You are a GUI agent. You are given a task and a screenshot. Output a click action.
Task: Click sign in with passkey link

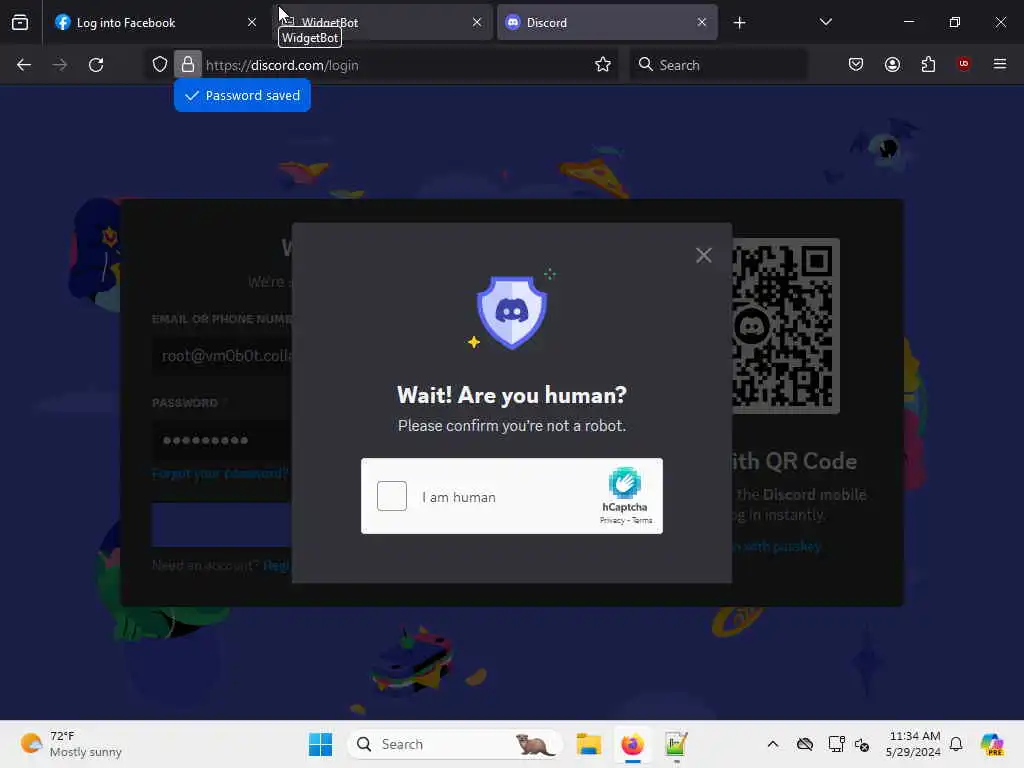pos(776,547)
